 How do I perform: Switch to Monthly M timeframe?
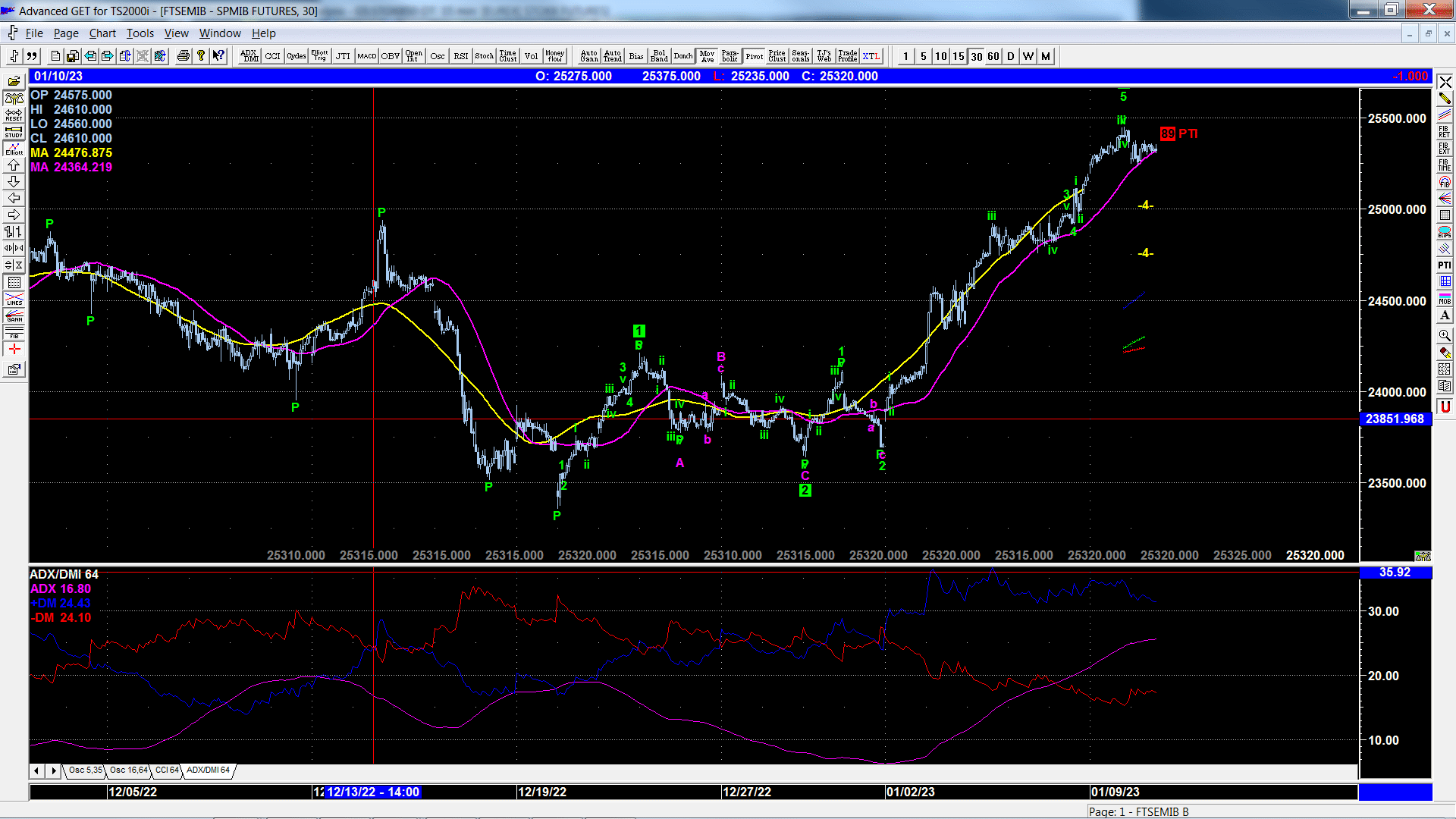tap(1046, 56)
